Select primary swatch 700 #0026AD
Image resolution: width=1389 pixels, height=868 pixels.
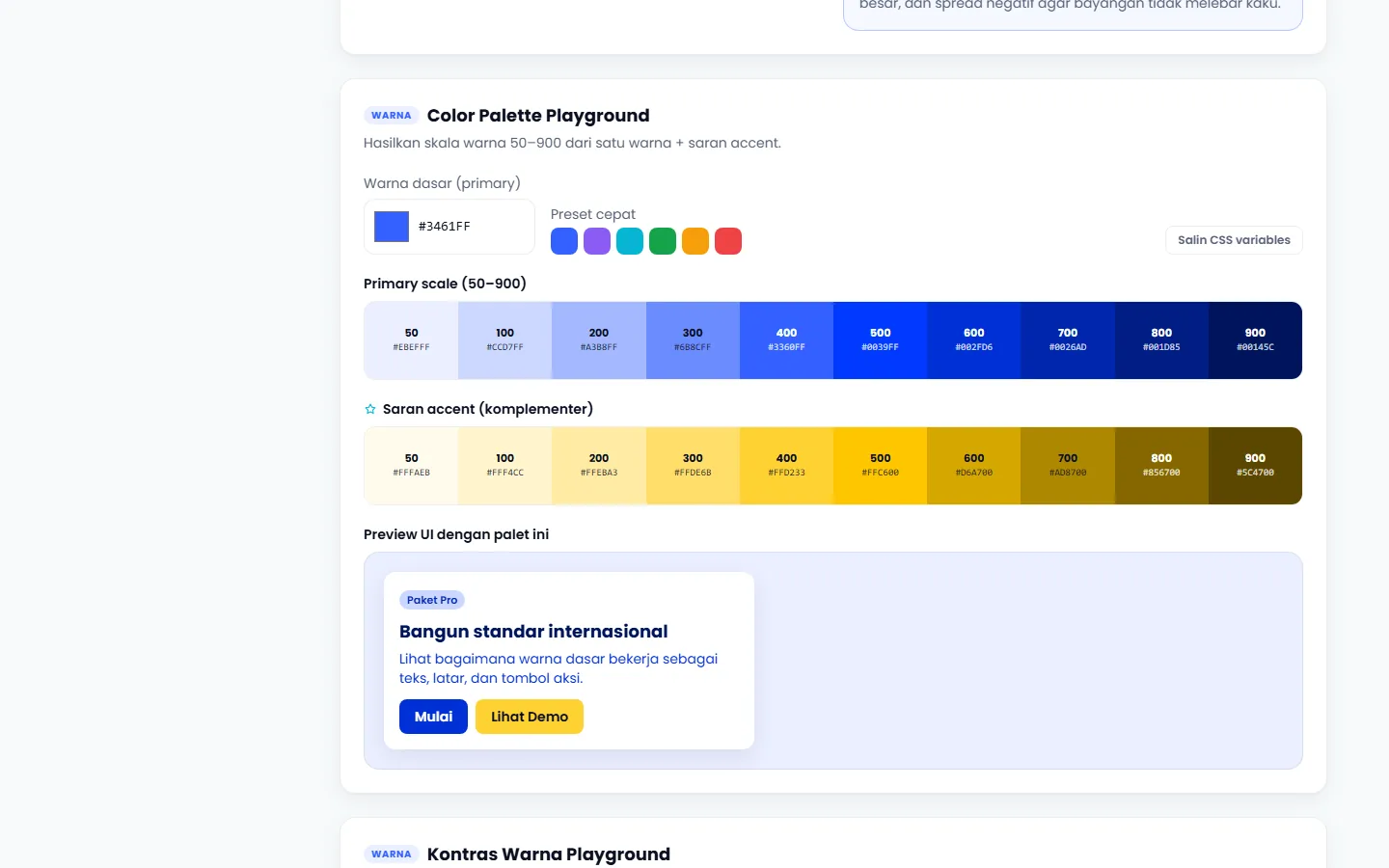pyautogui.click(x=1068, y=340)
